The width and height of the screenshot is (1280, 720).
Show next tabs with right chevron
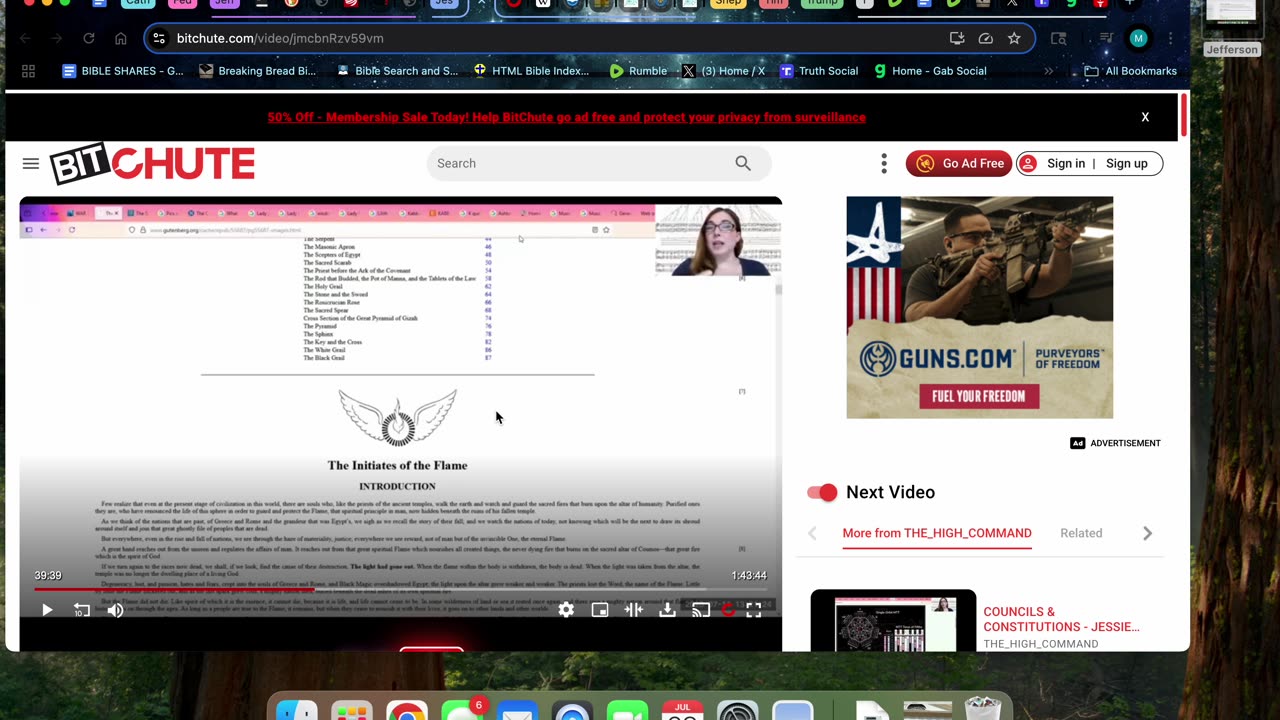tap(1148, 534)
